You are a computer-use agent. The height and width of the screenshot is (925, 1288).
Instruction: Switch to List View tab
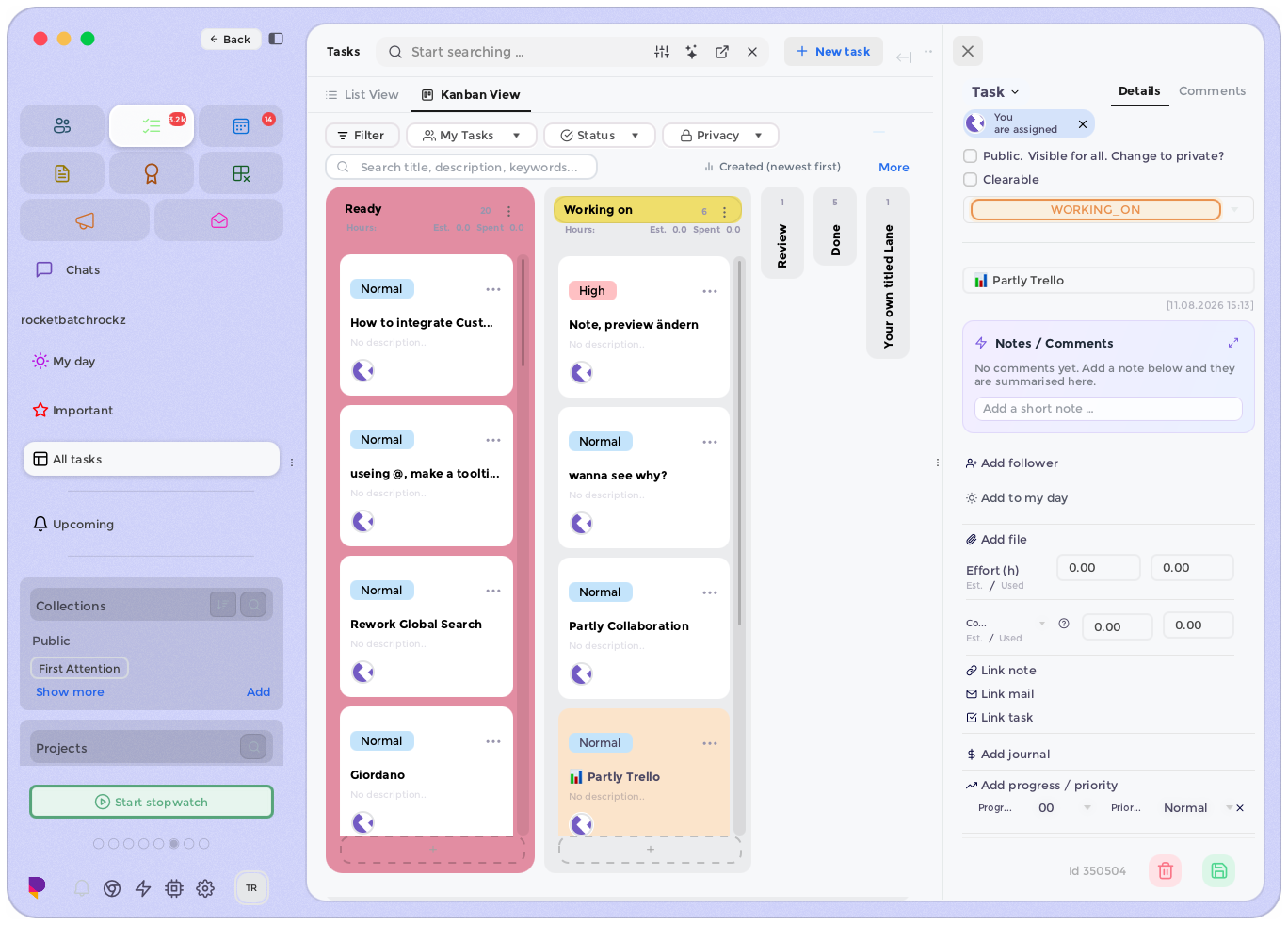point(362,95)
